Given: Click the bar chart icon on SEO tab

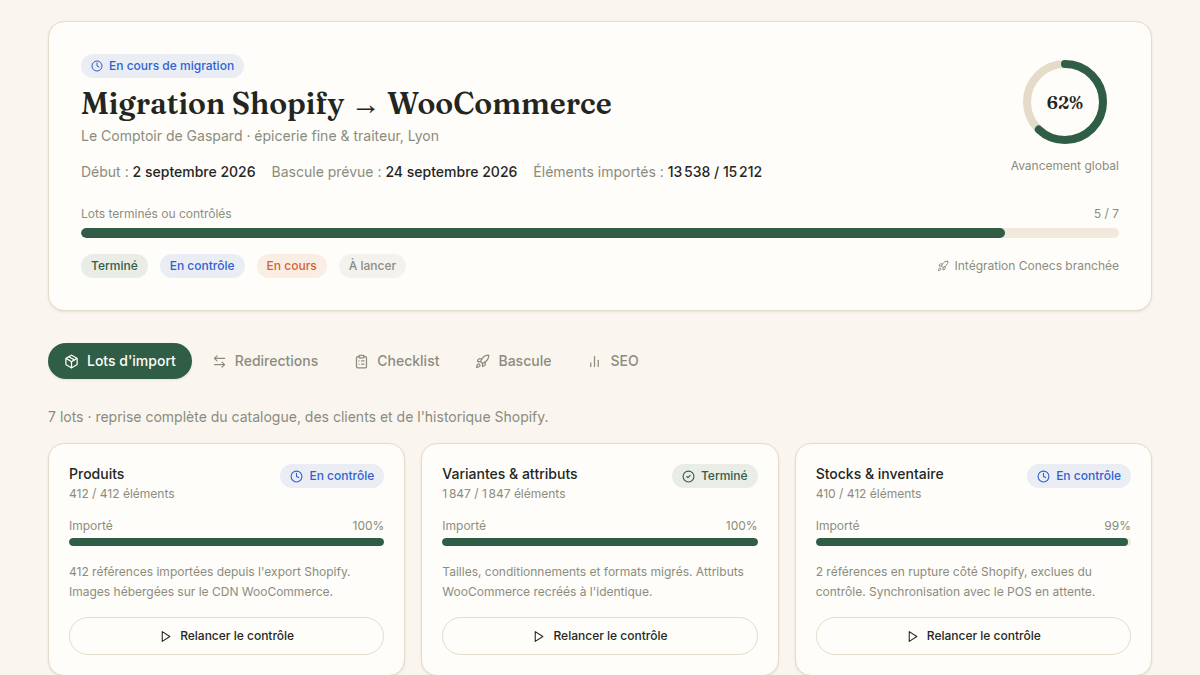Looking at the screenshot, I should click(x=595, y=361).
